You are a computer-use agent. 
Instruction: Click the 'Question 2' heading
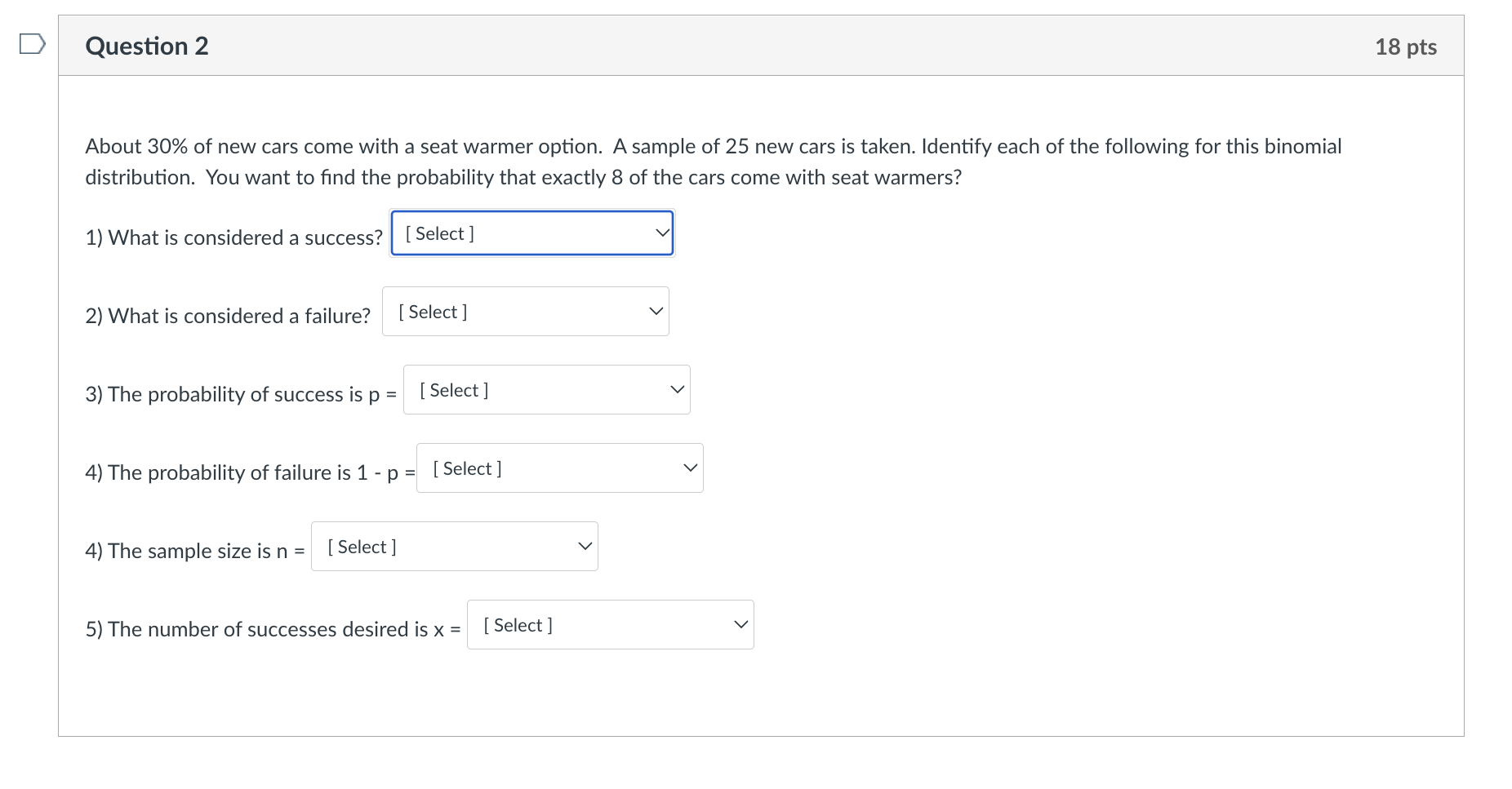pos(147,47)
